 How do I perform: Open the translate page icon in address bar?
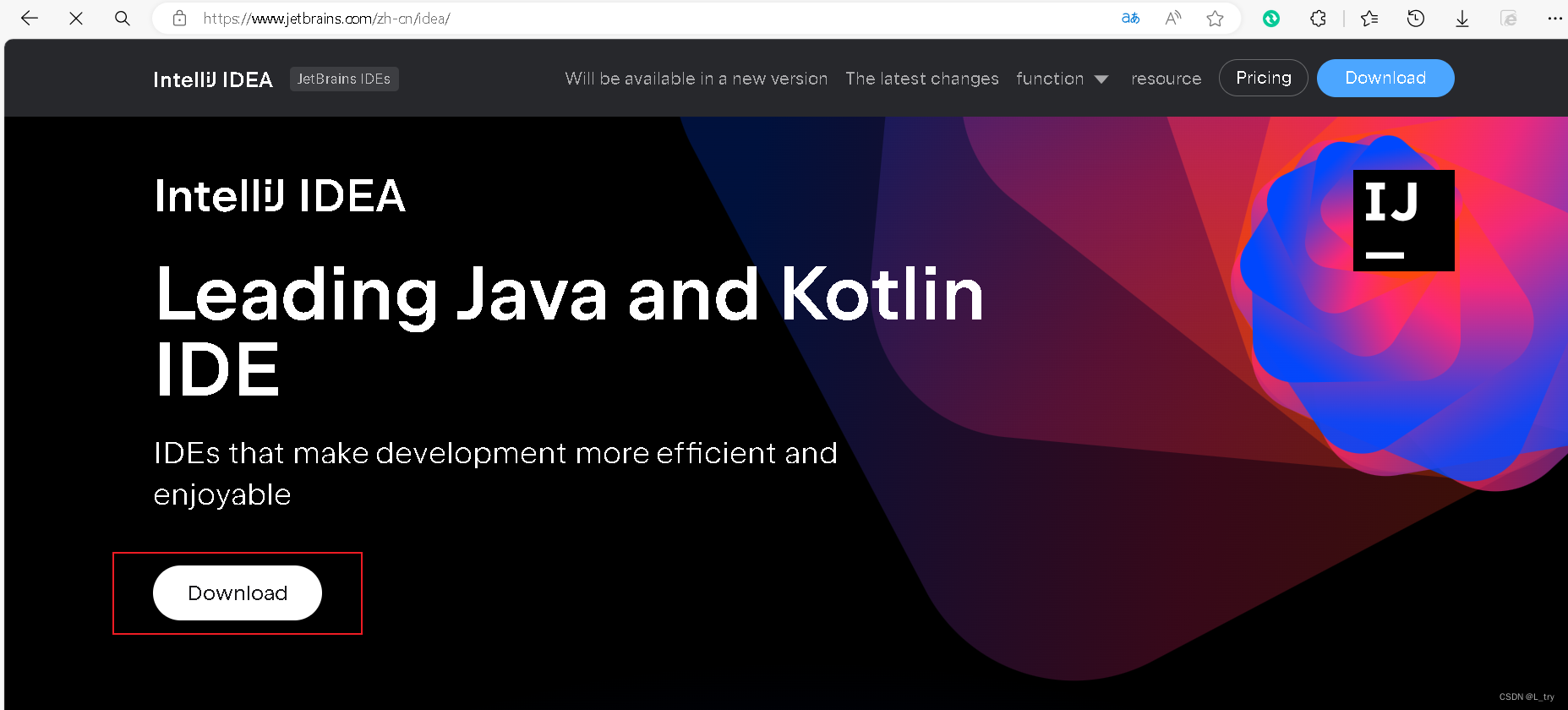click(1130, 18)
